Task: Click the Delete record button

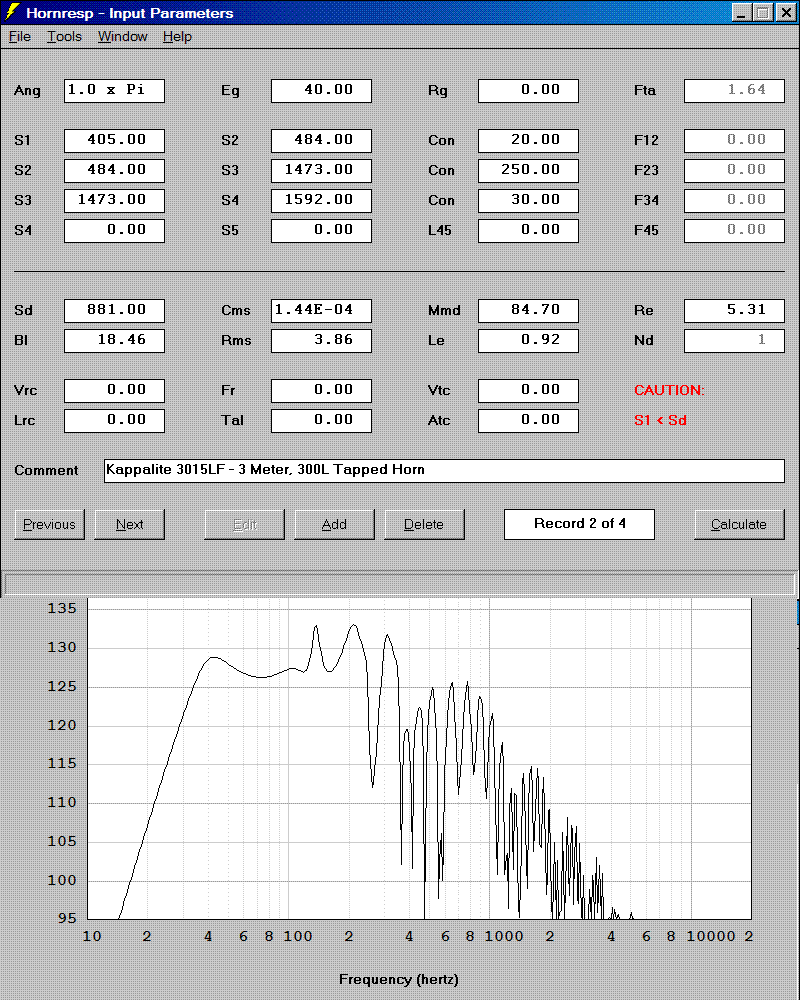Action: (424, 524)
